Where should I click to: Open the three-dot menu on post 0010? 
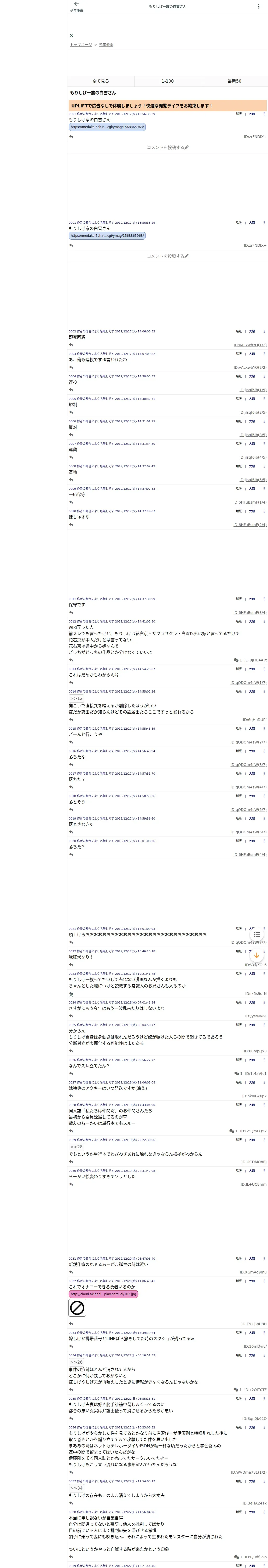pyautogui.click(x=264, y=511)
